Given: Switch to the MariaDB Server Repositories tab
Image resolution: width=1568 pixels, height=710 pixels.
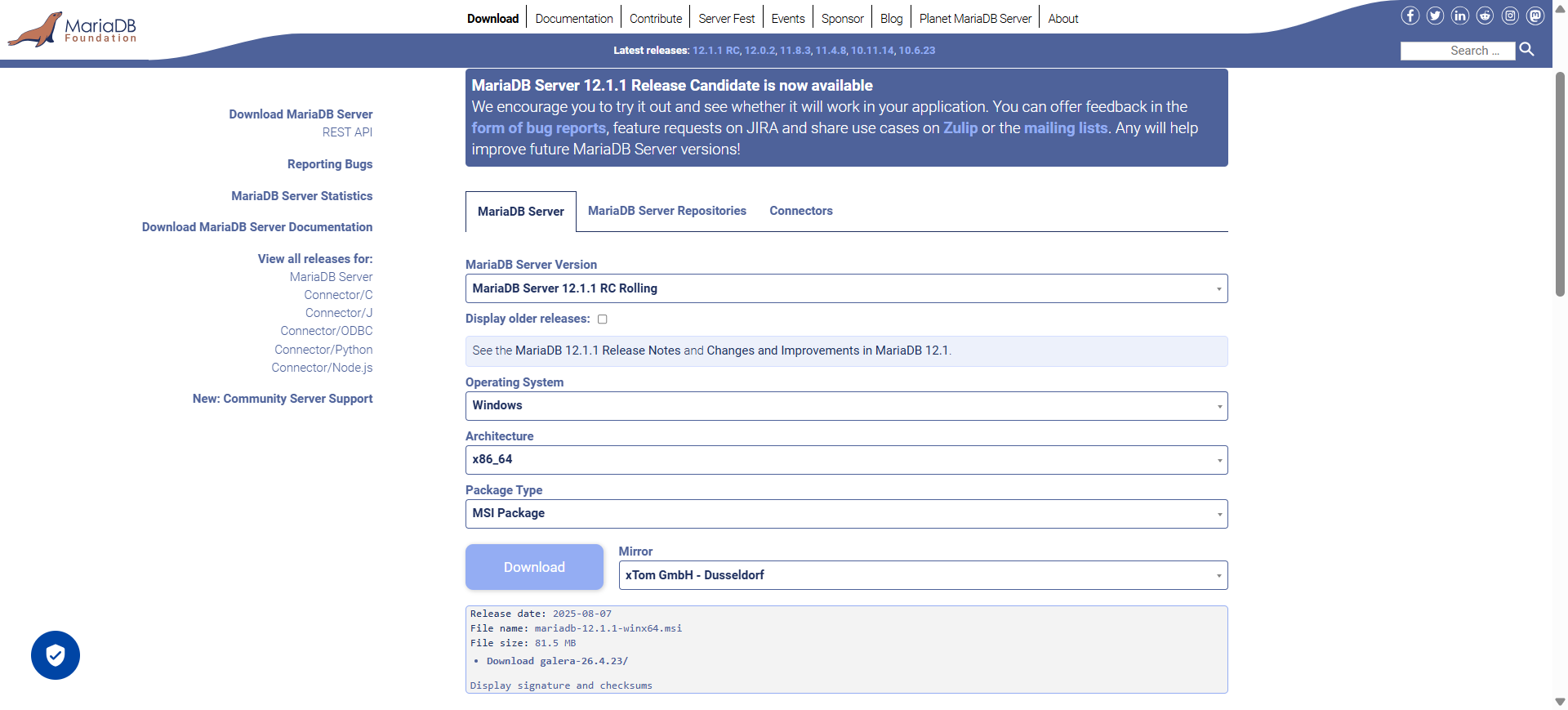Looking at the screenshot, I should pos(667,211).
